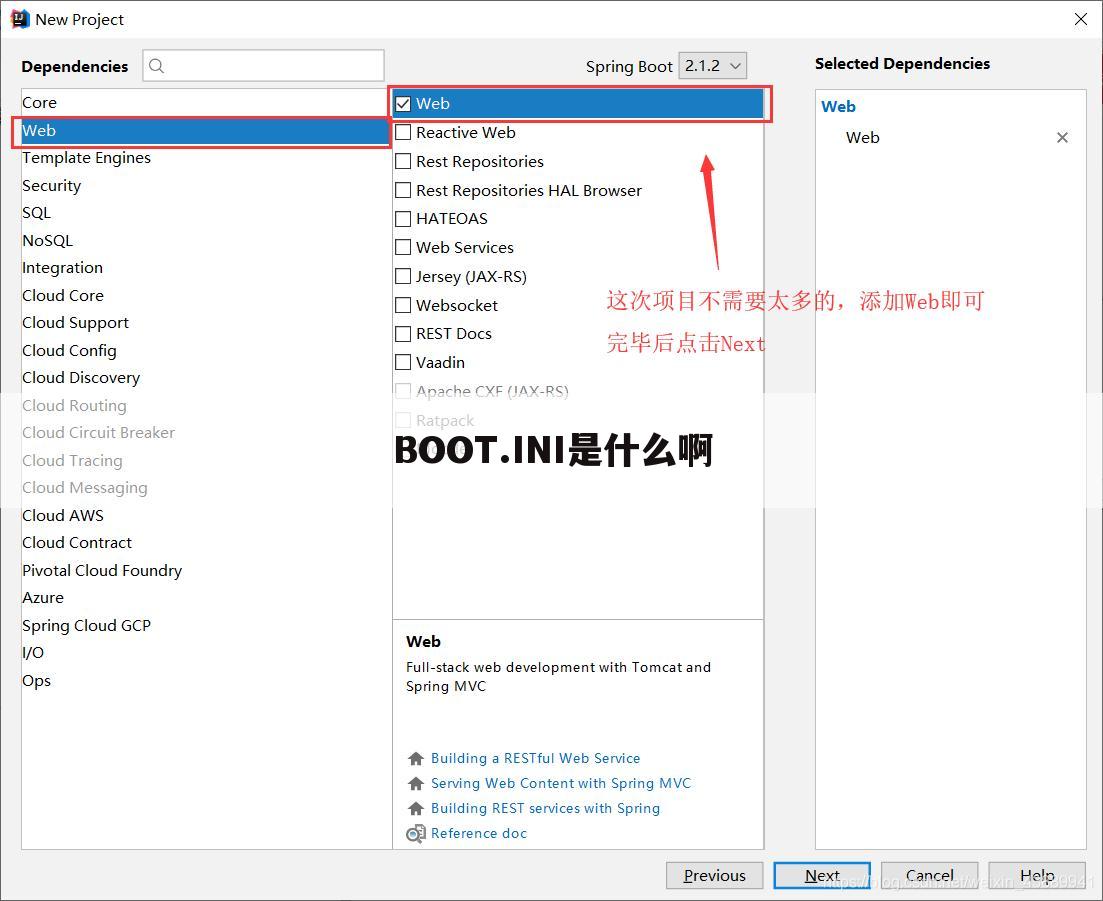Click the Help button
The width and height of the screenshot is (1103, 901).
(1037, 876)
